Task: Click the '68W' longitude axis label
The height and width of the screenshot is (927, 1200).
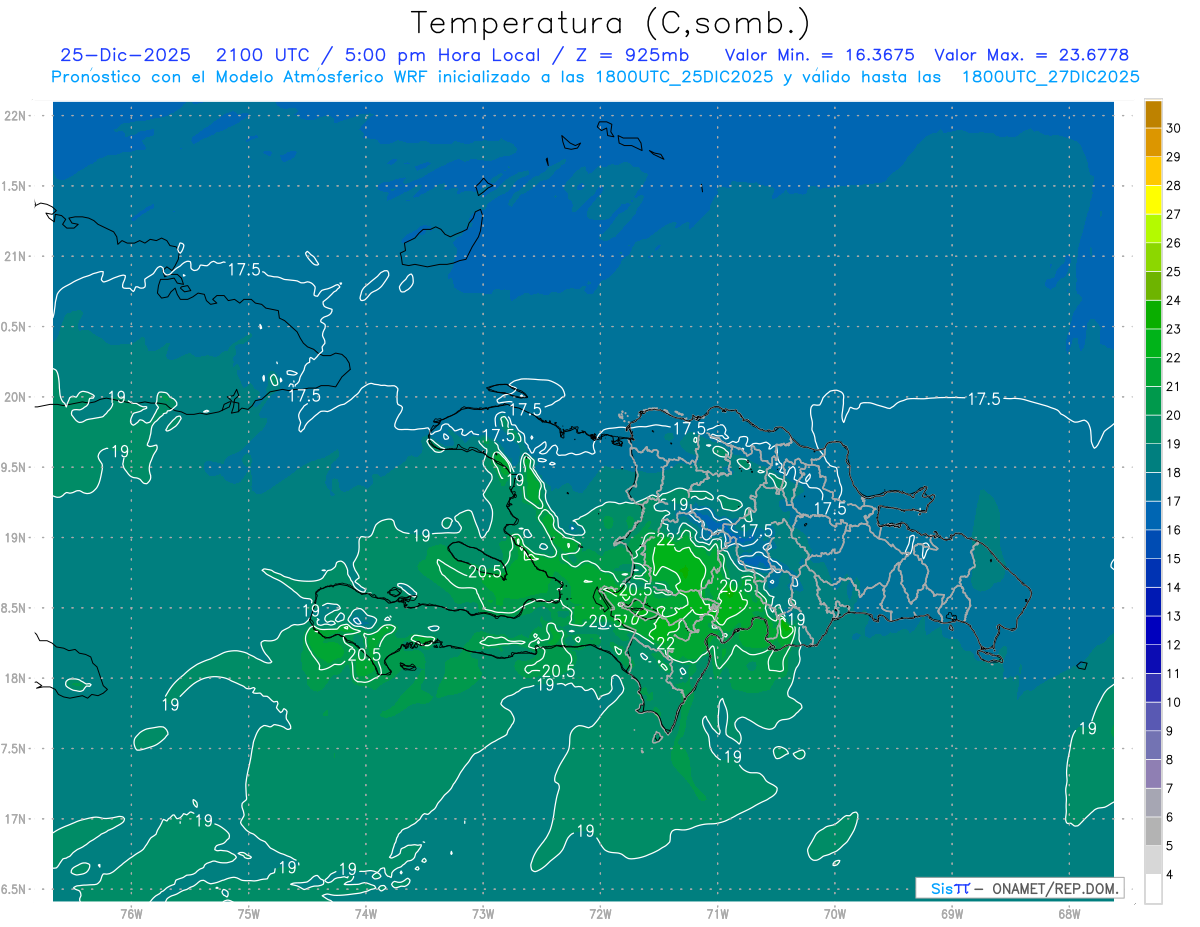Action: coord(1069,913)
